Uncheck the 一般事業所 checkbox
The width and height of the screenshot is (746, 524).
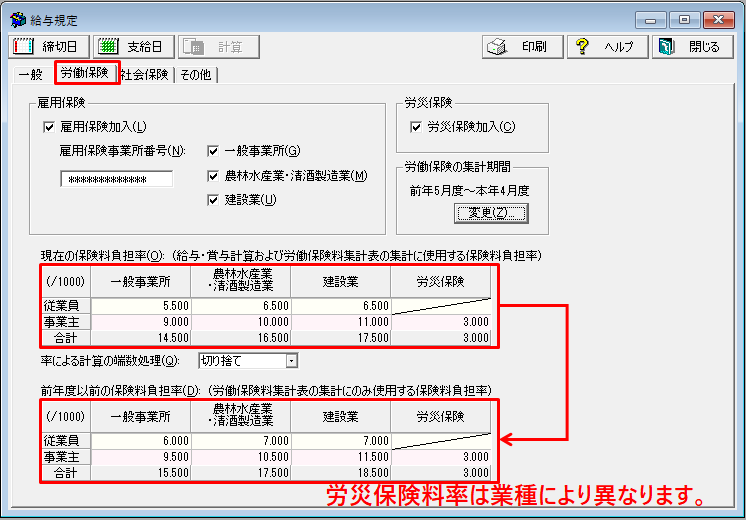point(213,151)
